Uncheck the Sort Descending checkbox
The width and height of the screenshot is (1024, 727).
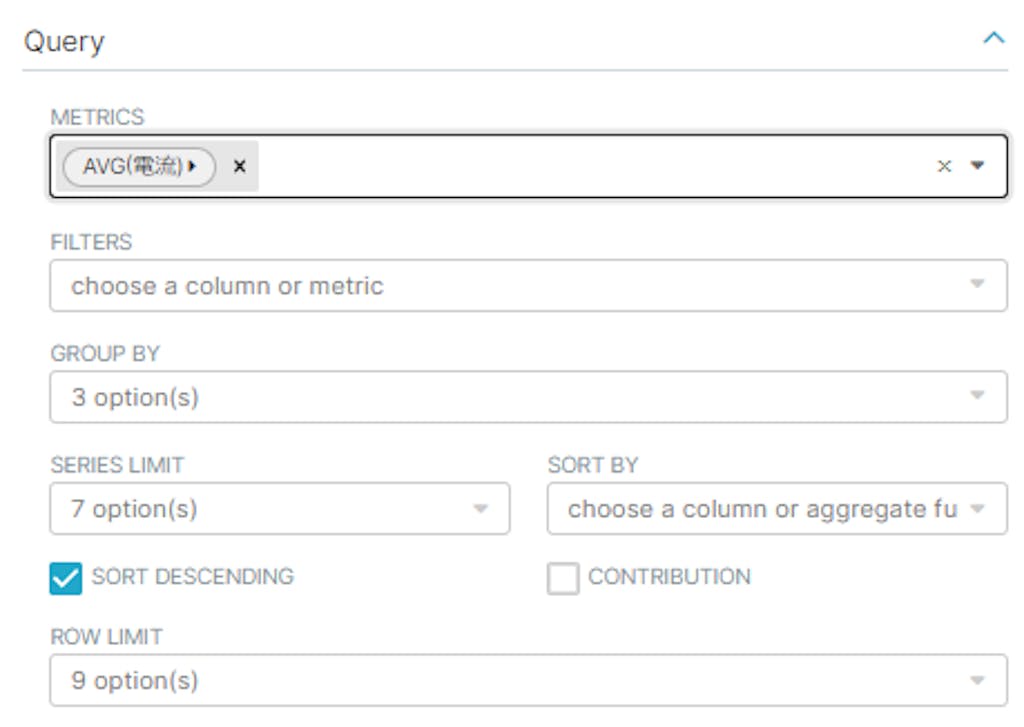66,578
